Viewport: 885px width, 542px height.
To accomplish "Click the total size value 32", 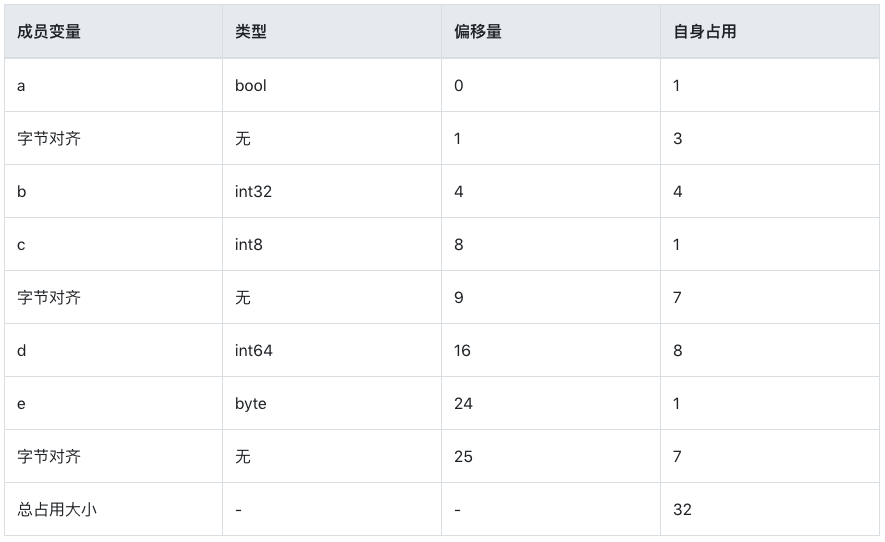I will coord(682,510).
